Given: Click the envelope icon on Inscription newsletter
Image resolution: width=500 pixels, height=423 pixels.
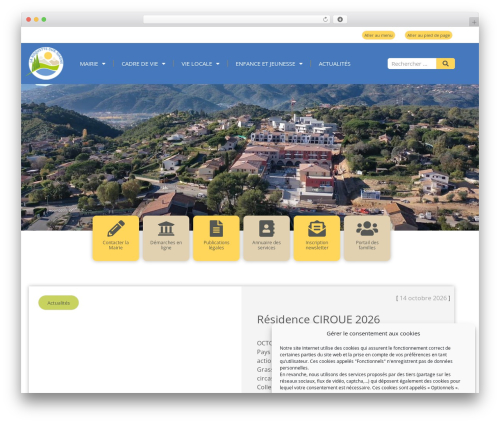Looking at the screenshot, I should (317, 229).
